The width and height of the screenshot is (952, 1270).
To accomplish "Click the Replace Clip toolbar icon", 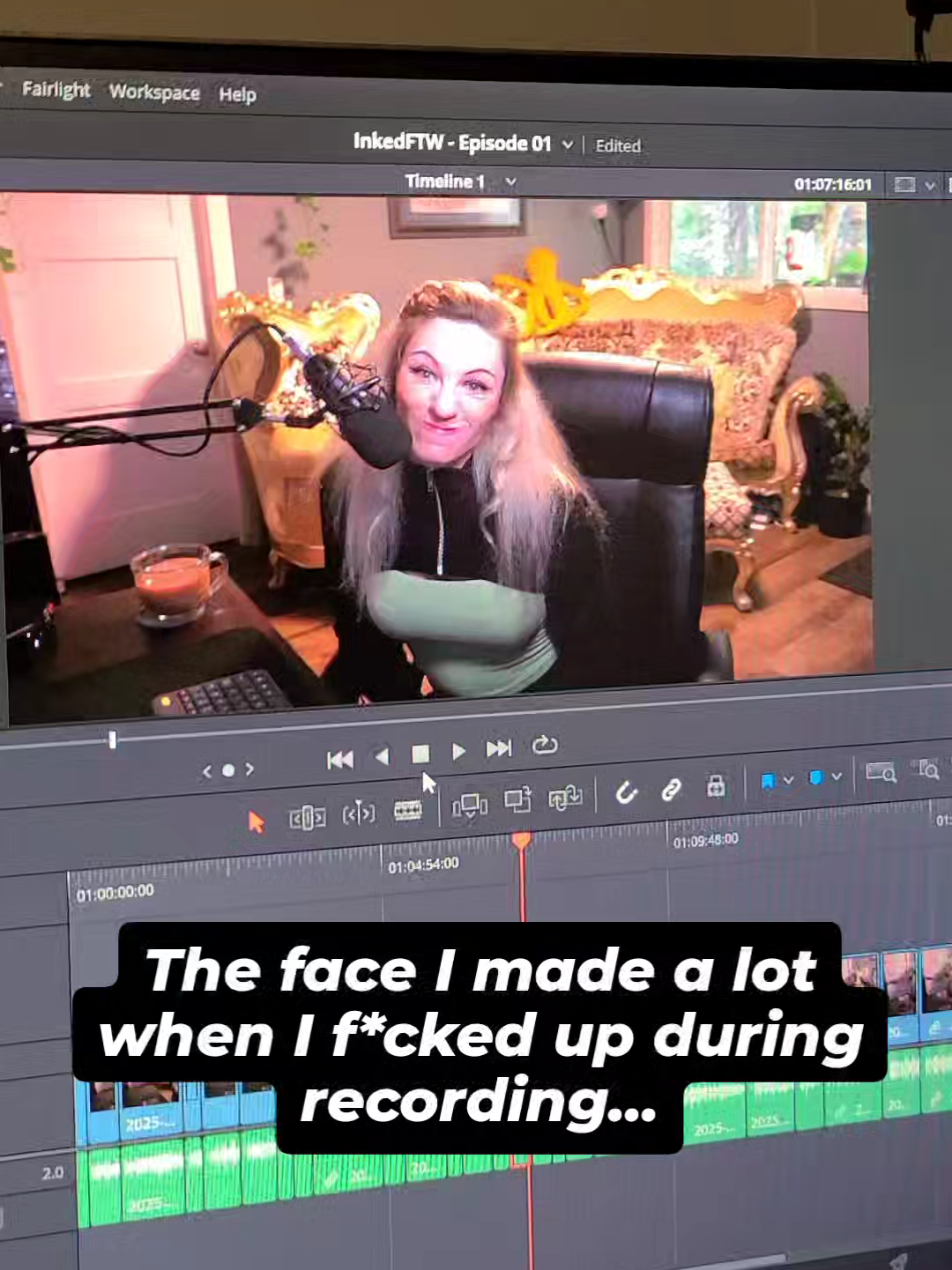I will click(x=565, y=797).
